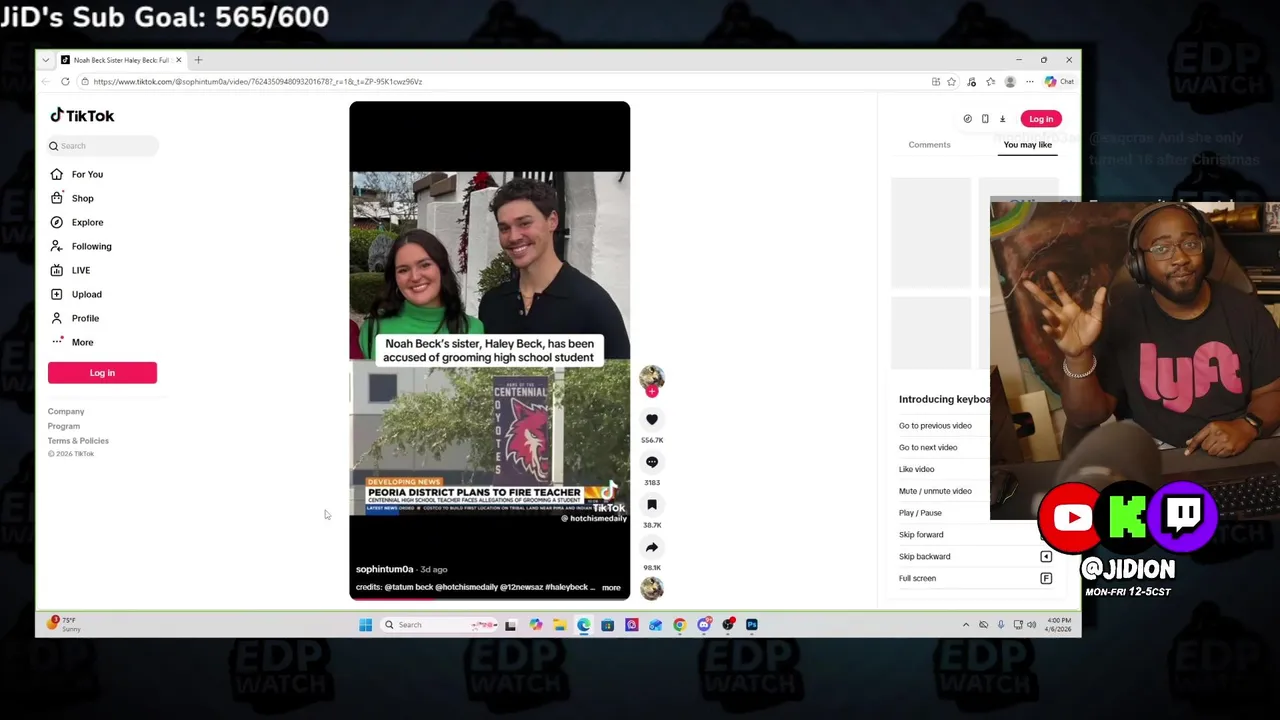Click the spinning sound disc icon

pyautogui.click(x=652, y=588)
